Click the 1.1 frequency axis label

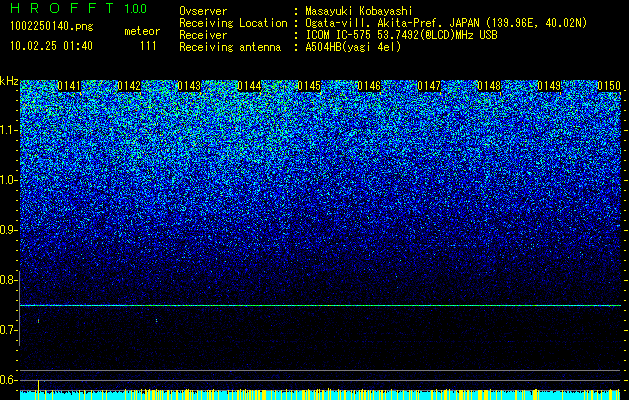8,130
